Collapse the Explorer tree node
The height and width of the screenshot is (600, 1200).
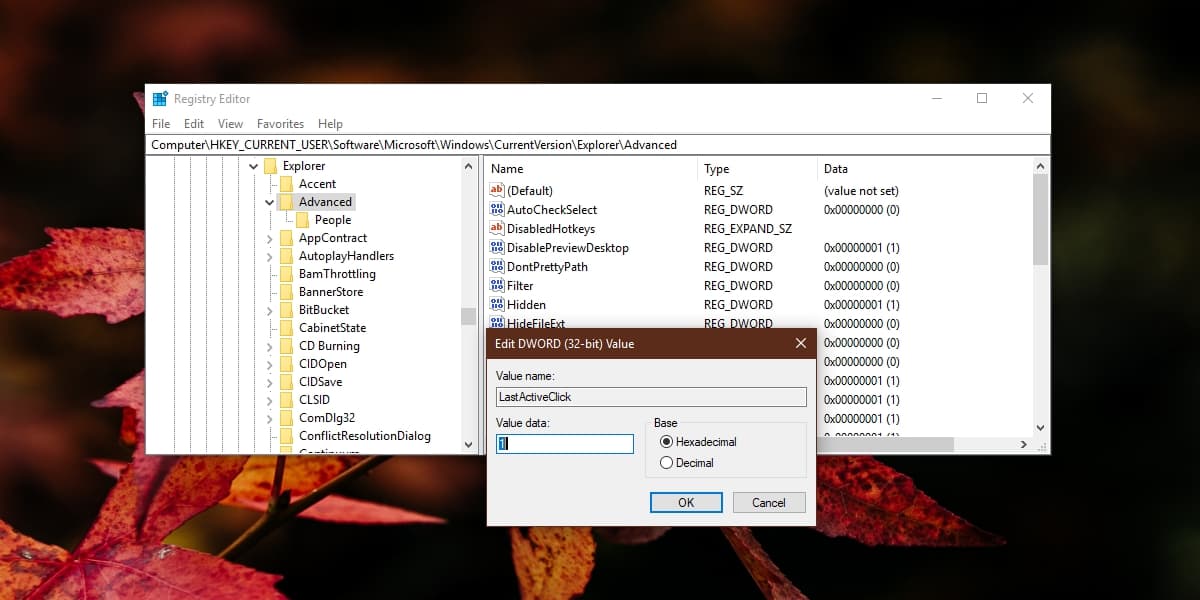click(x=253, y=166)
